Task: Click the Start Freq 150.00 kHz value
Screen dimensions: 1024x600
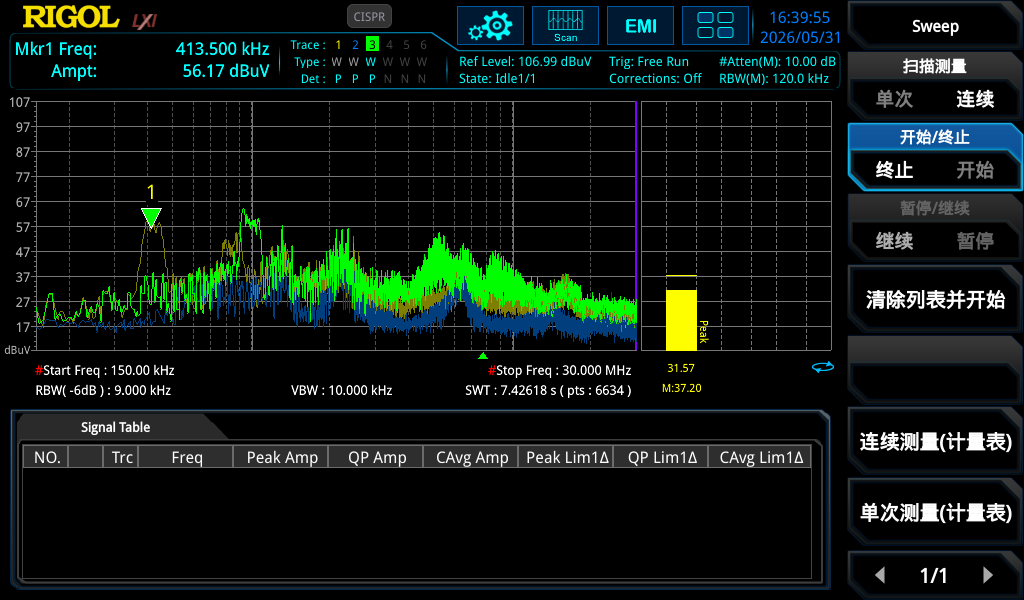Action: click(x=104, y=370)
